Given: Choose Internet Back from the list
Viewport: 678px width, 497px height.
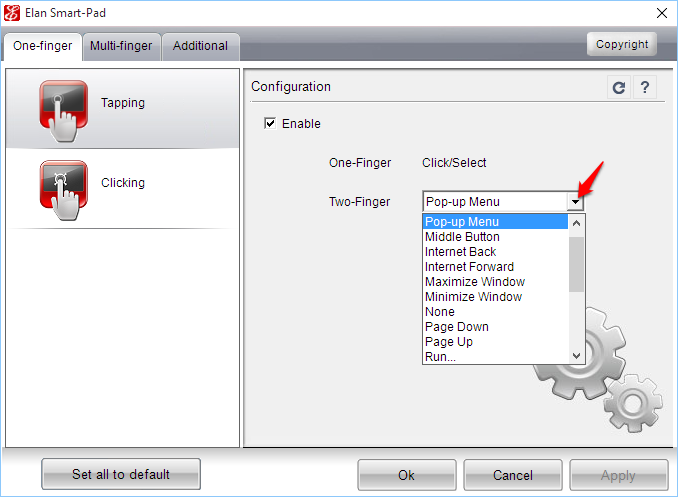Looking at the screenshot, I should 495,252.
